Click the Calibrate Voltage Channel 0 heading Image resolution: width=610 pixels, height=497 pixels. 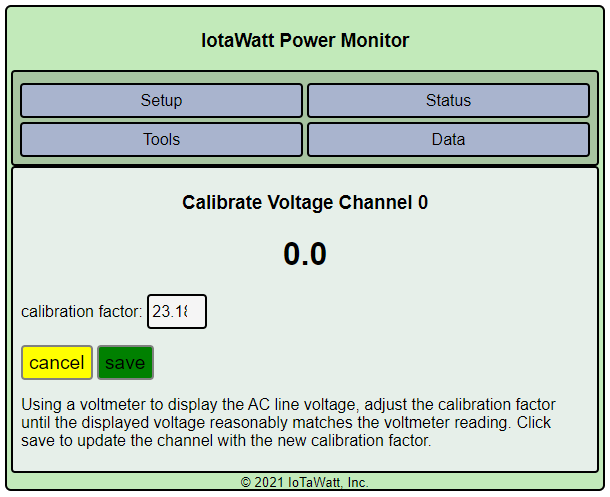[x=305, y=202]
